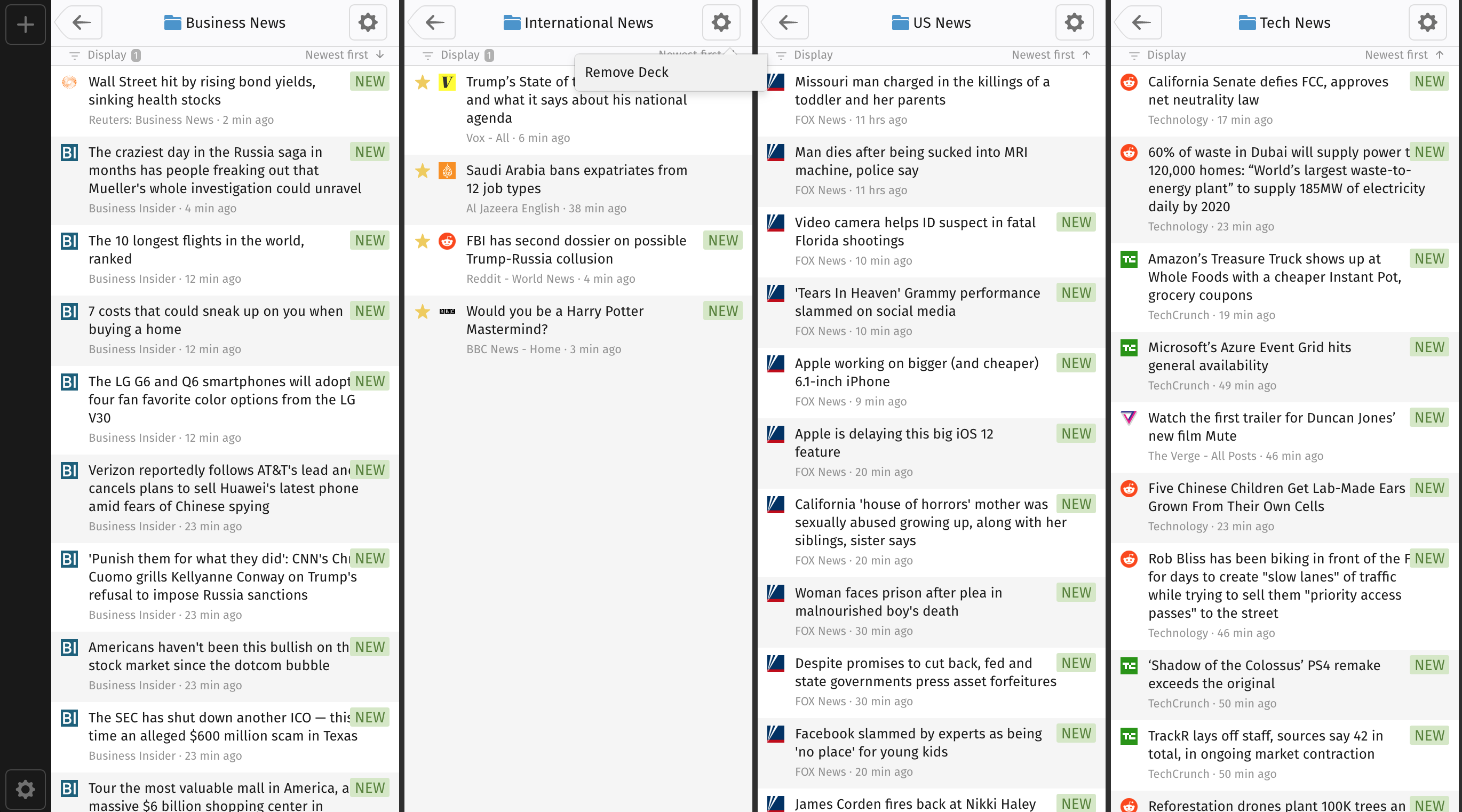Add a new deck with plus button
The image size is (1462, 812).
25,24
